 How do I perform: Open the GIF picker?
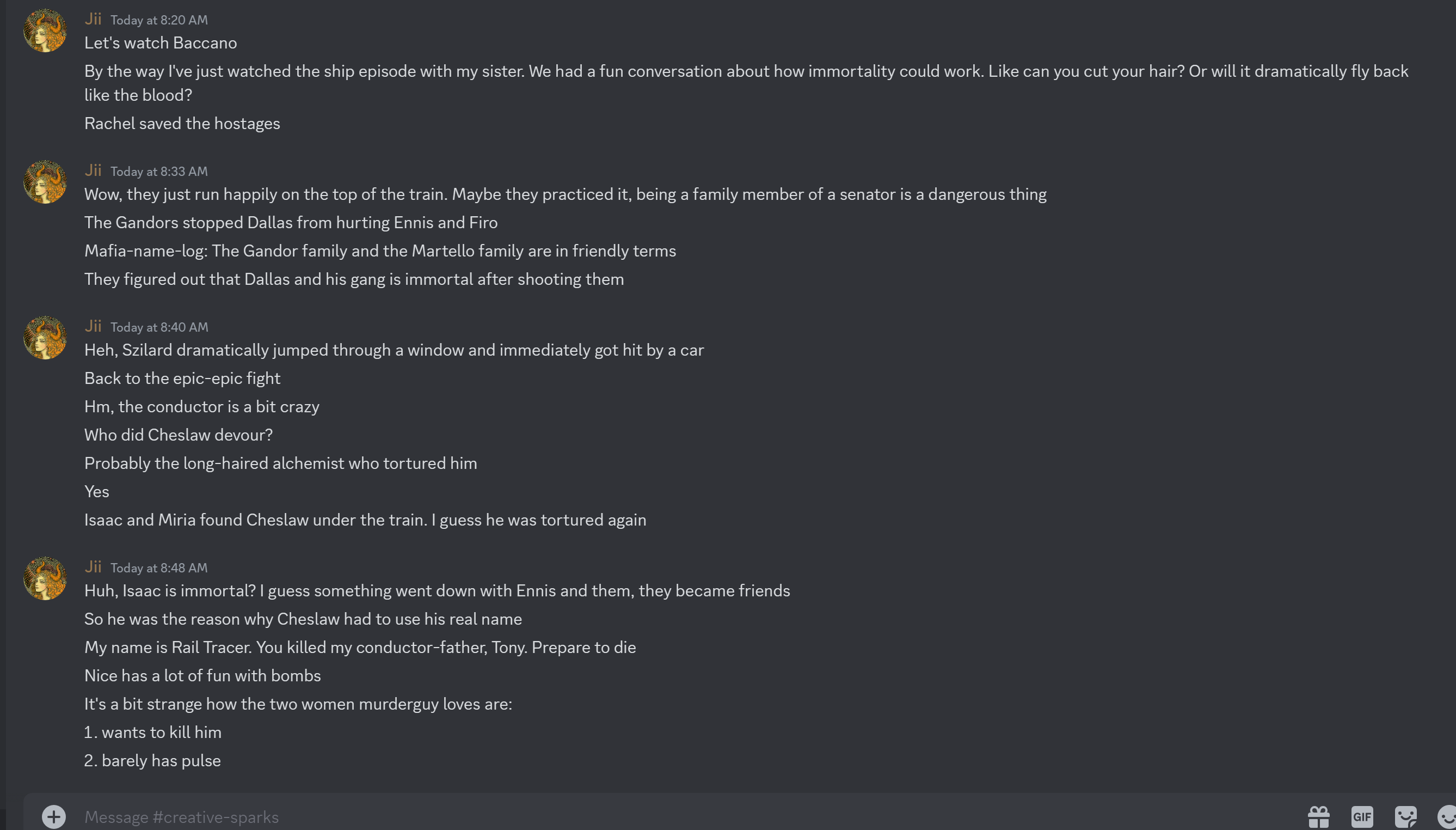tap(1361, 816)
